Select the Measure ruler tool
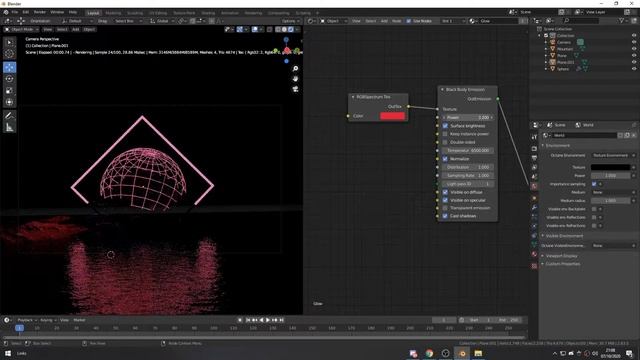The image size is (640, 360). coord(10,128)
